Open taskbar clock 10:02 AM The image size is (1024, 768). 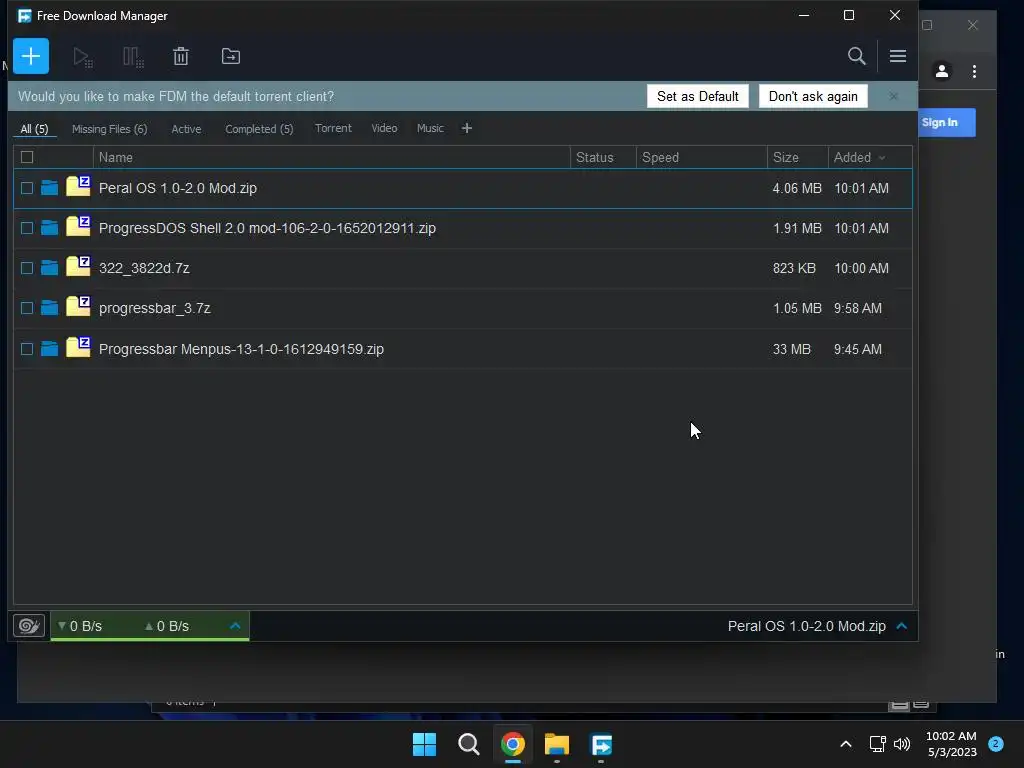(952, 744)
